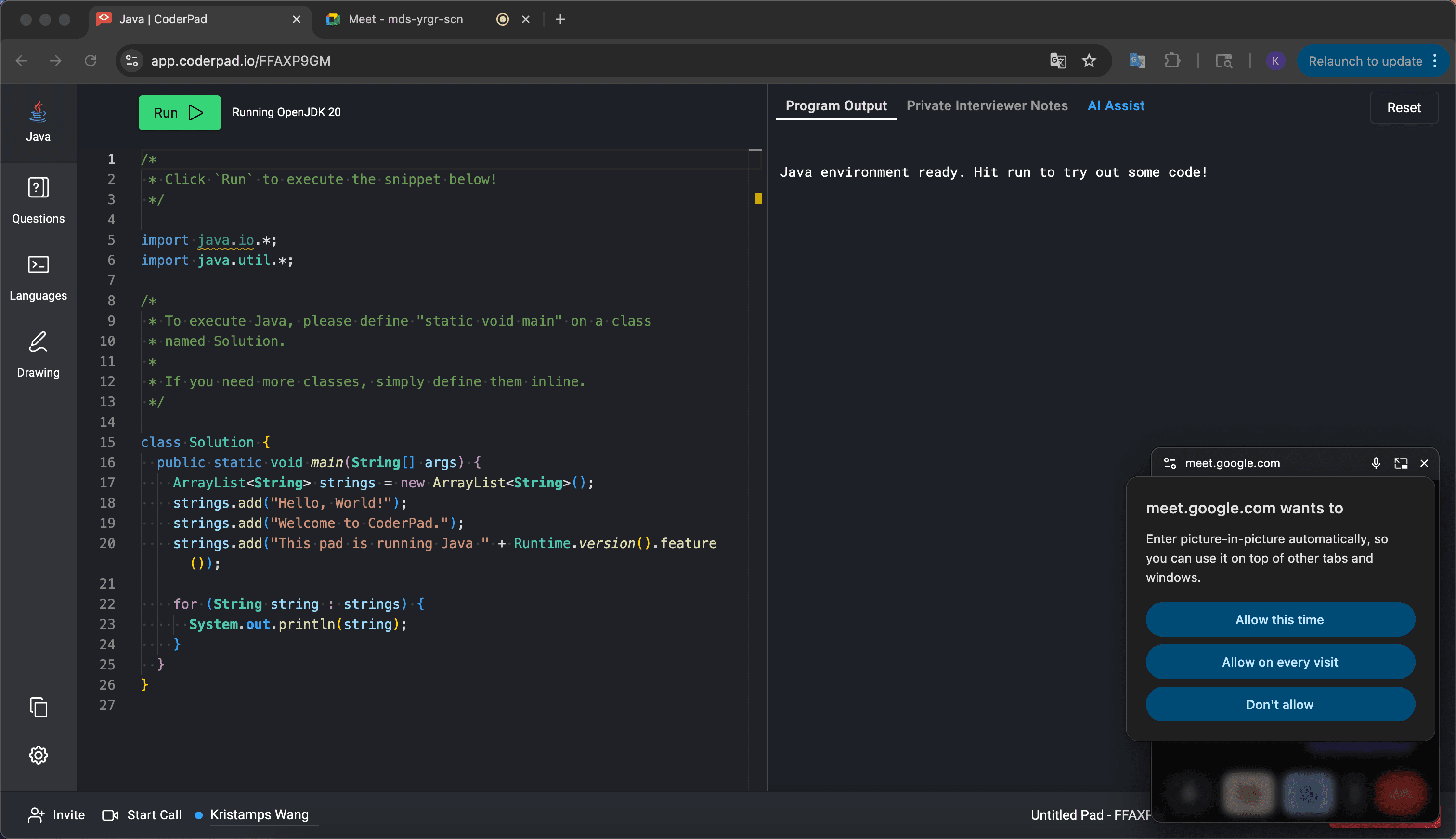
Task: Open the AI Assist tab
Action: click(1116, 106)
